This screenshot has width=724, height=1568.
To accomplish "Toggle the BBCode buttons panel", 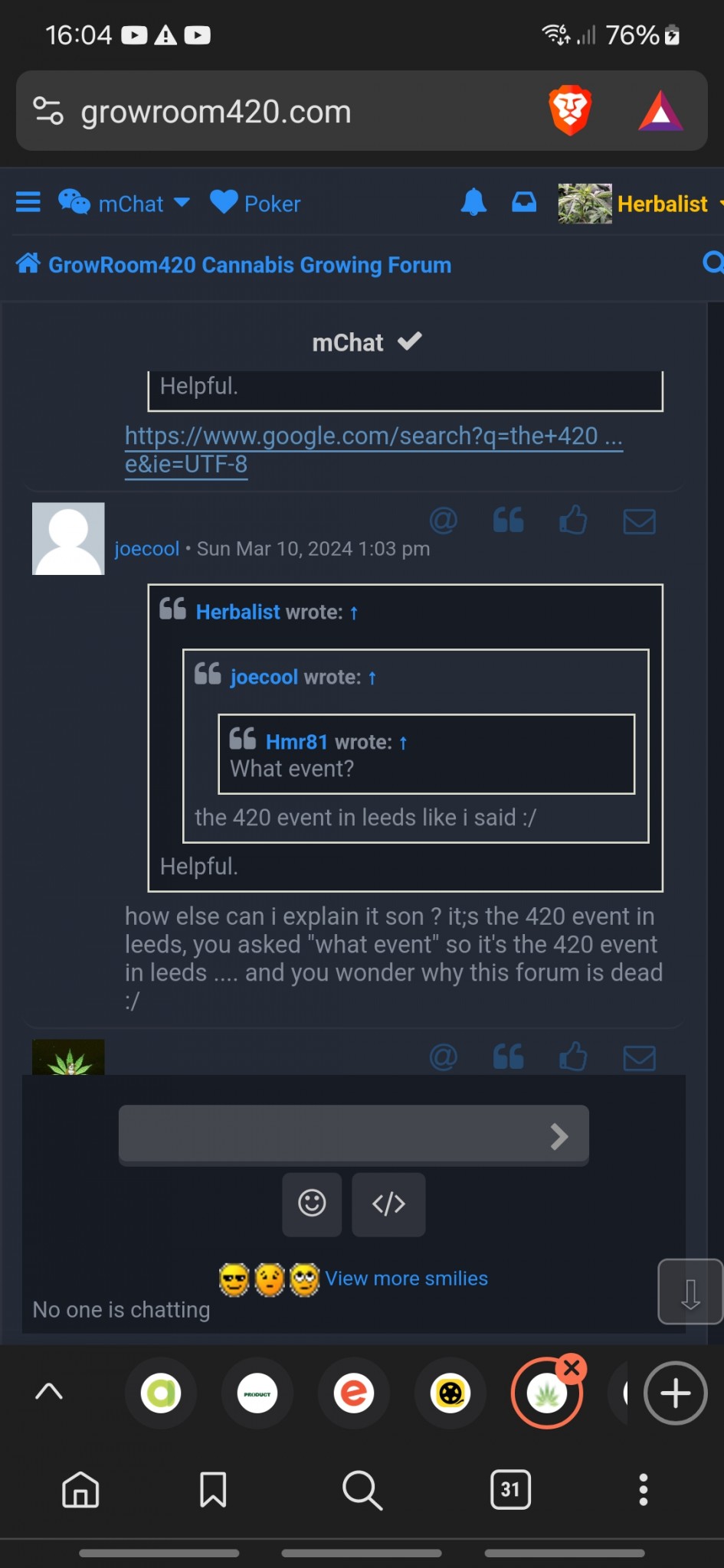I will pos(388,1204).
